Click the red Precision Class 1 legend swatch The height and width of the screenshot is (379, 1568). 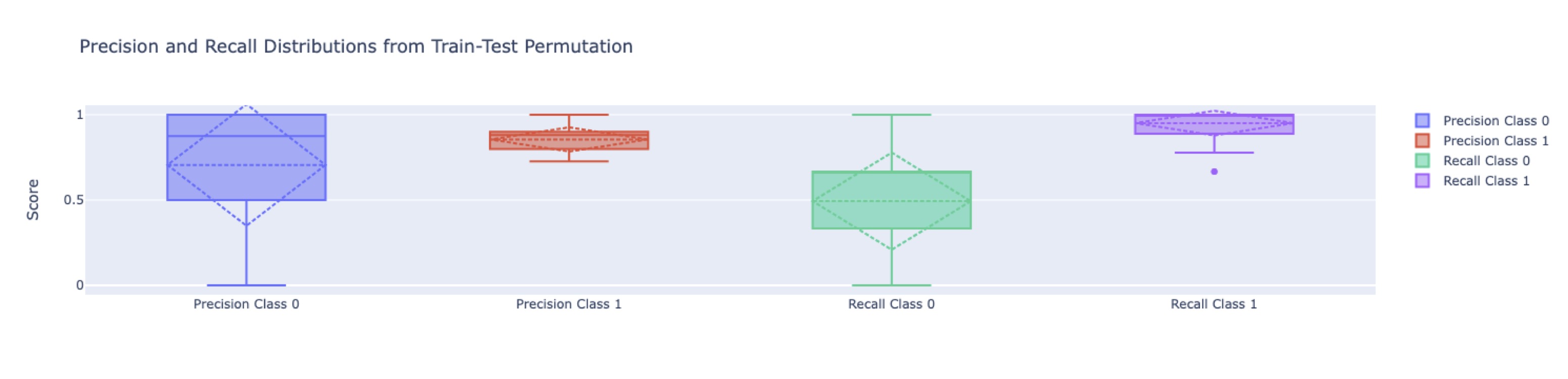(1422, 141)
